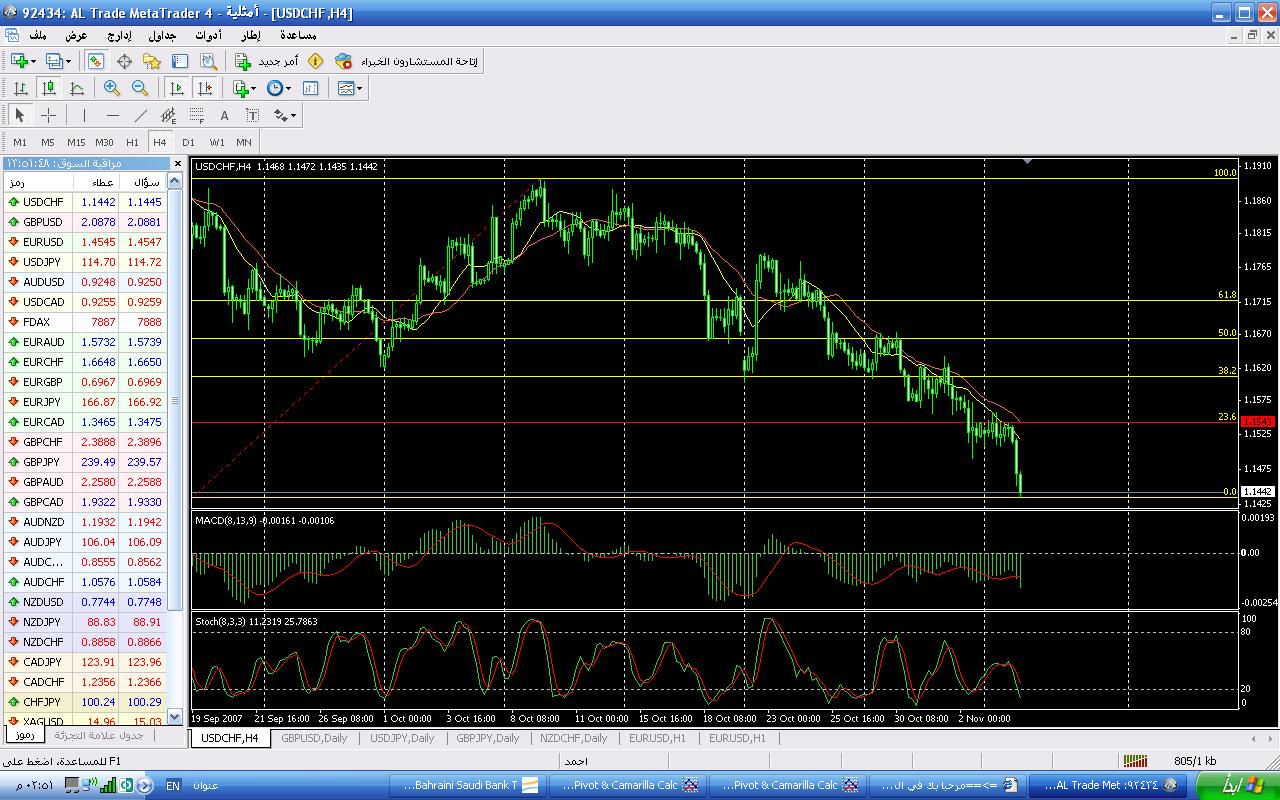Select the text label tool

pos(253,115)
